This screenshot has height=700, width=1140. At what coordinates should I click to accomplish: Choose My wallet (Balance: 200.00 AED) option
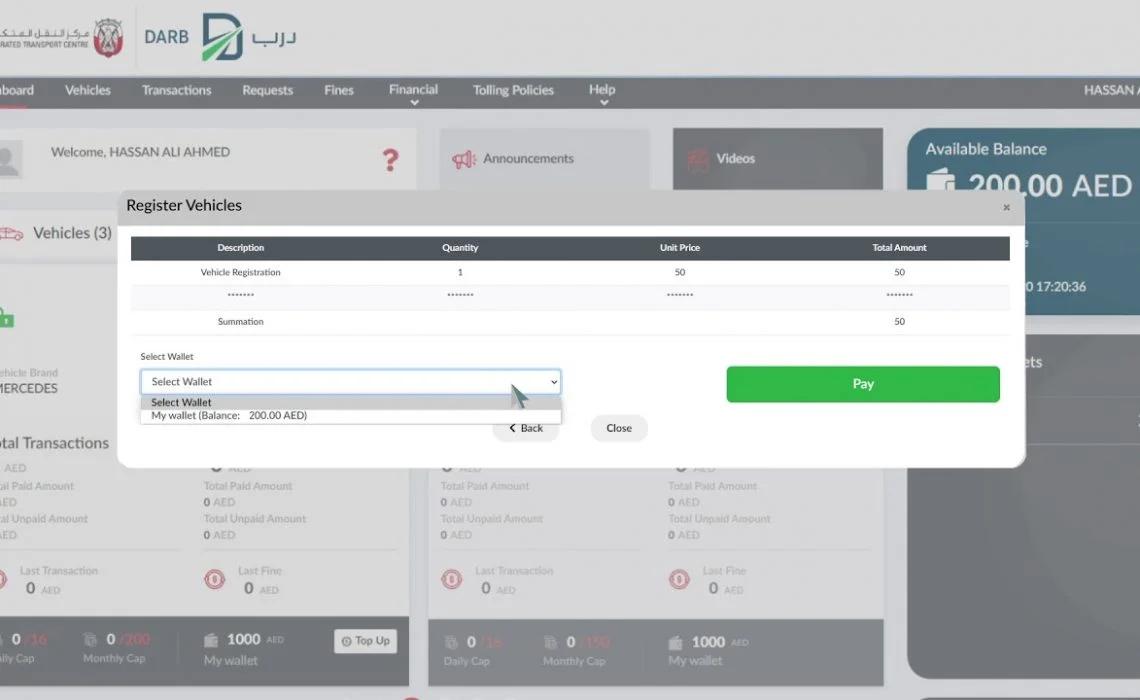point(229,415)
